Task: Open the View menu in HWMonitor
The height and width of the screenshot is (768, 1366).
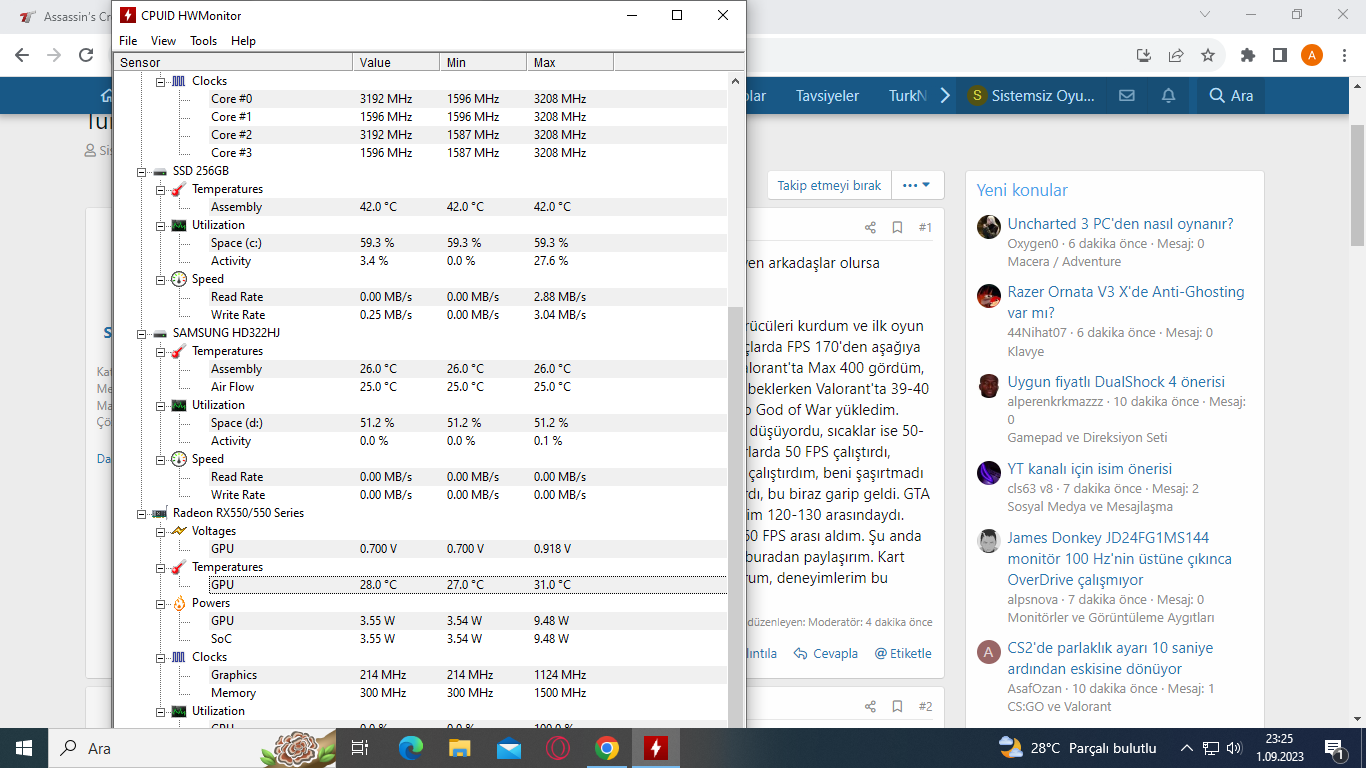Action: click(163, 41)
